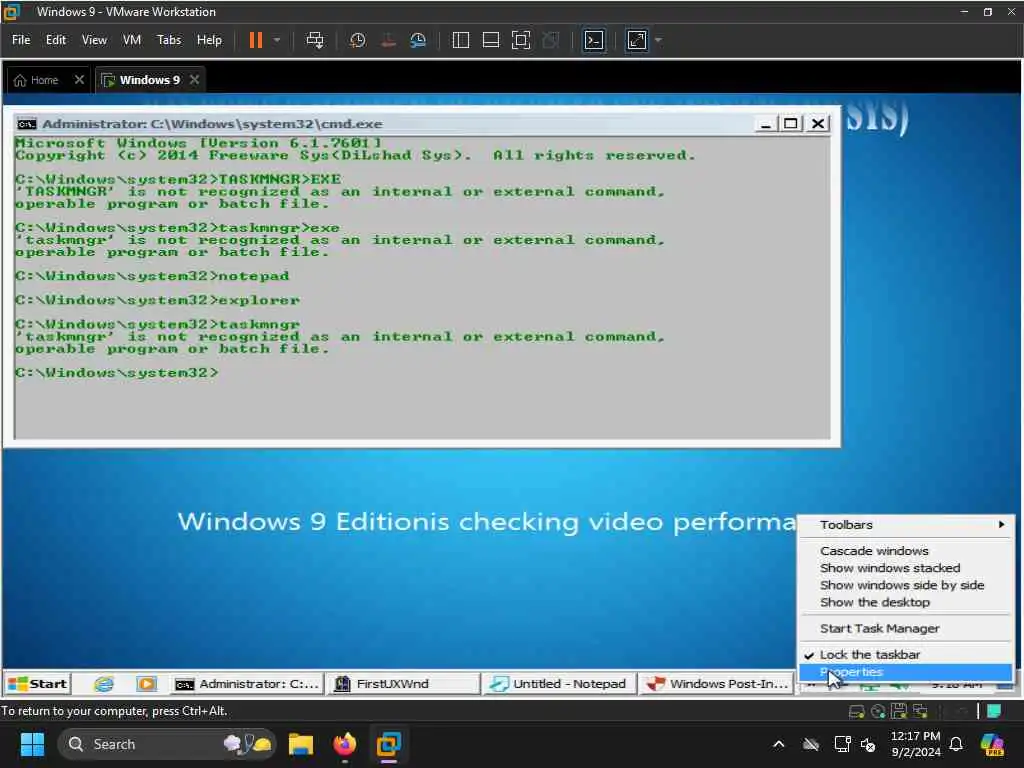
Task: Toggle Lock the taskbar checkmark
Action: pos(906,654)
